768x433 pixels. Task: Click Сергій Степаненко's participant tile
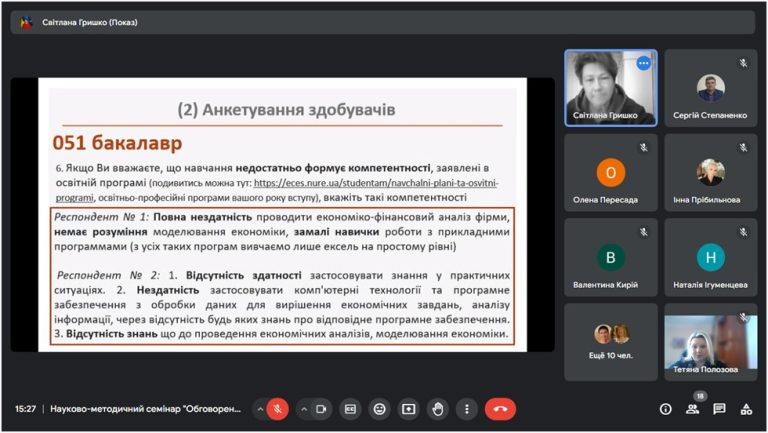pos(711,88)
